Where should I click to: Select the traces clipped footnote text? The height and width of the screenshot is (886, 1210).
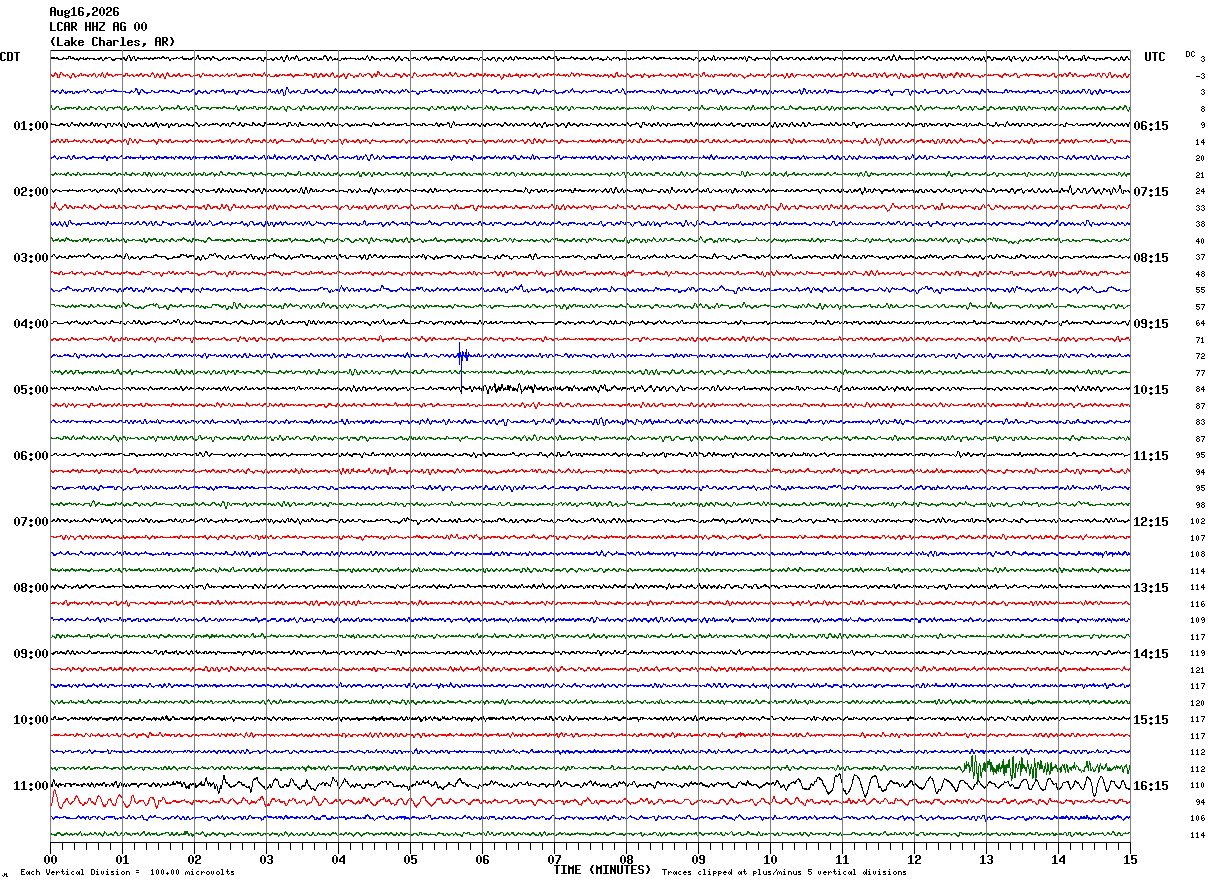[x=784, y=872]
